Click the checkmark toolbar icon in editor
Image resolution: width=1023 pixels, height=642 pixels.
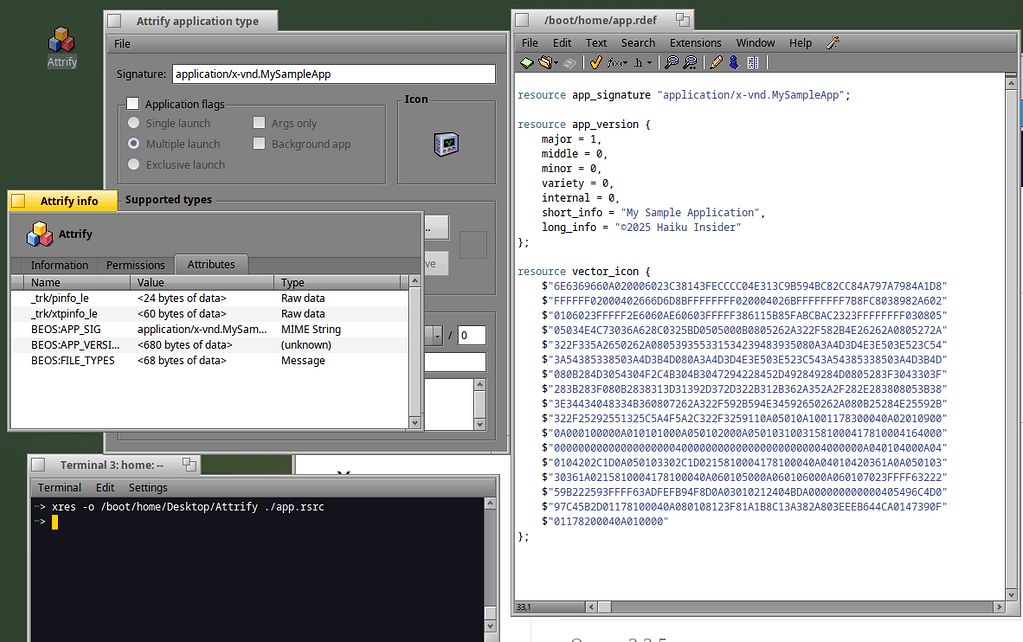(x=595, y=63)
